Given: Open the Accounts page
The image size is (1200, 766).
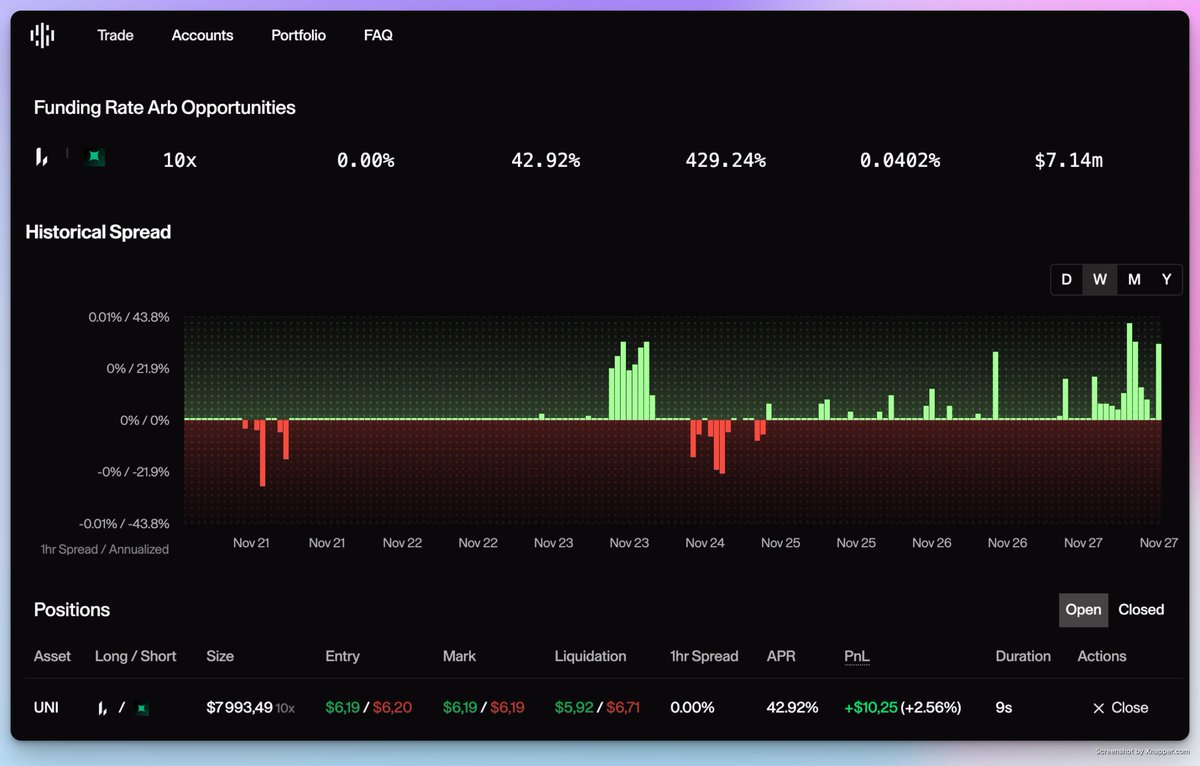Looking at the screenshot, I should [x=202, y=35].
